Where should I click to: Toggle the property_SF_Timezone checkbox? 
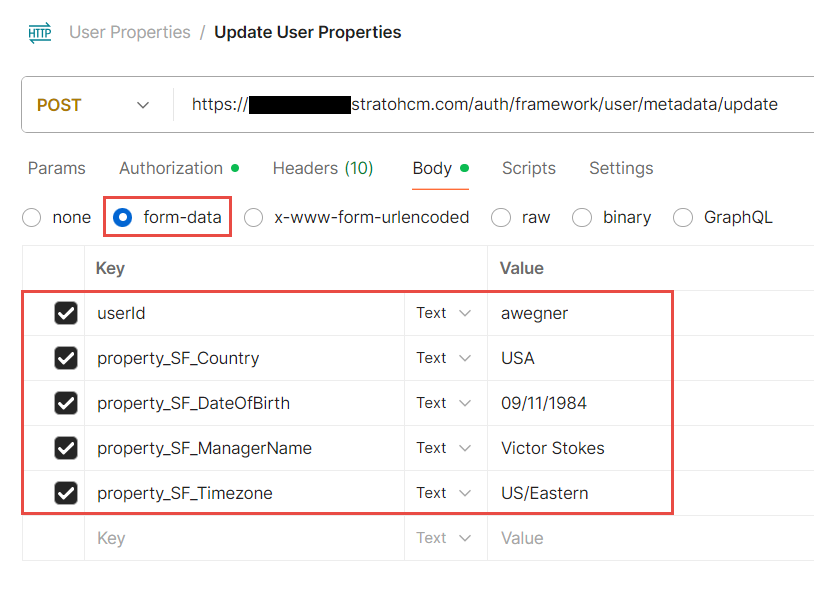(x=66, y=493)
